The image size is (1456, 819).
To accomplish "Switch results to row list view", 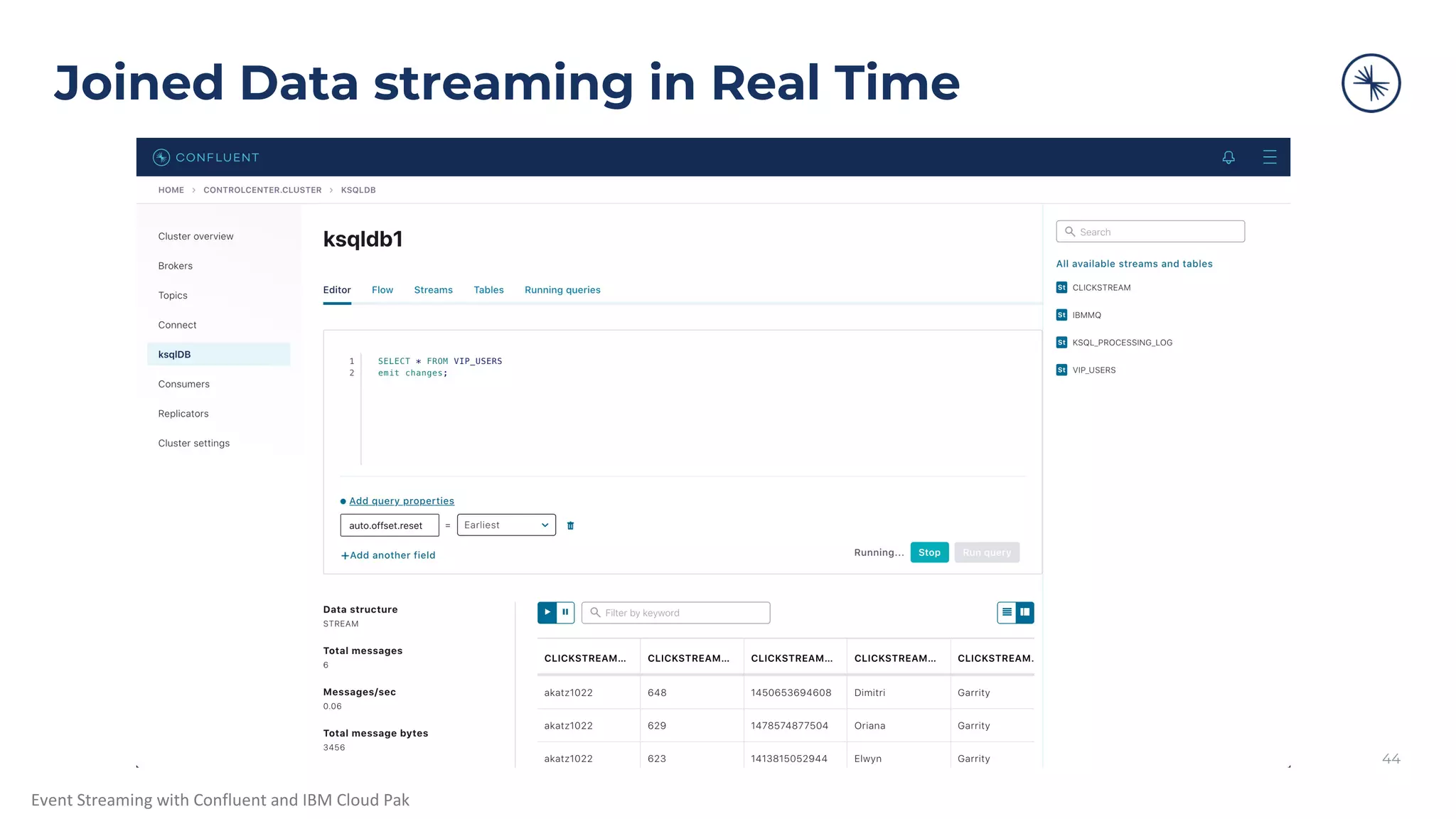I will pyautogui.click(x=1007, y=612).
